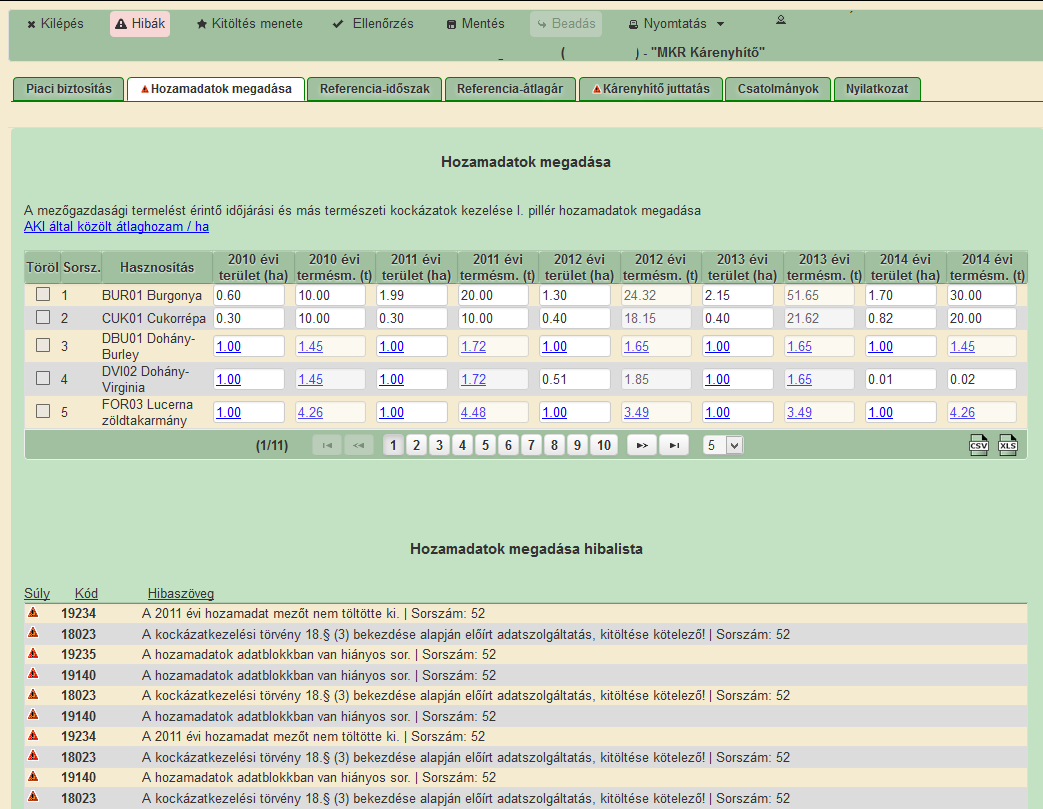Viewport: 1043px width, 809px height.
Task: Select the CUK01 Cukorrépa row label
Action: [154, 319]
